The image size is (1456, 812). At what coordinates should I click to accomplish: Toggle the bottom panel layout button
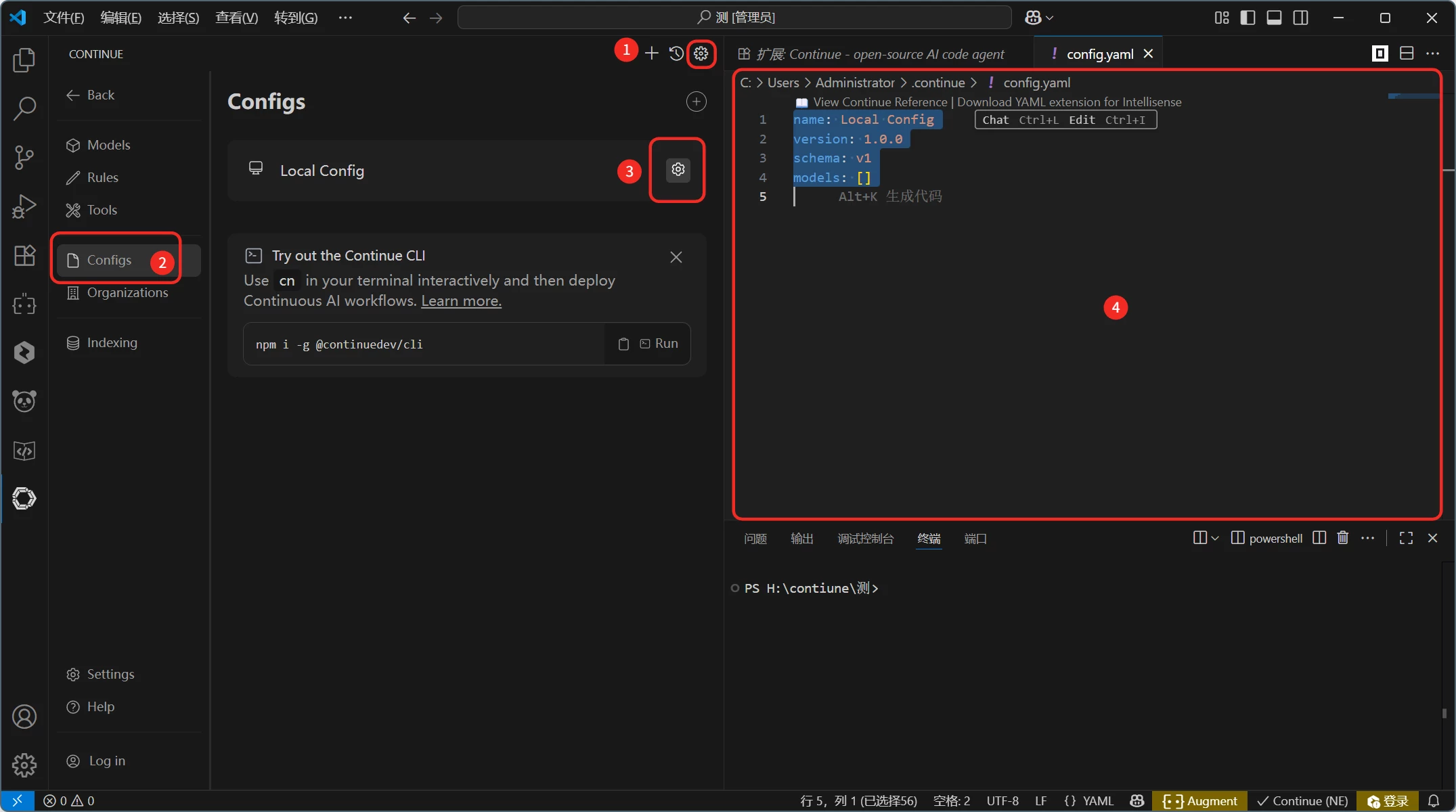[x=1274, y=18]
